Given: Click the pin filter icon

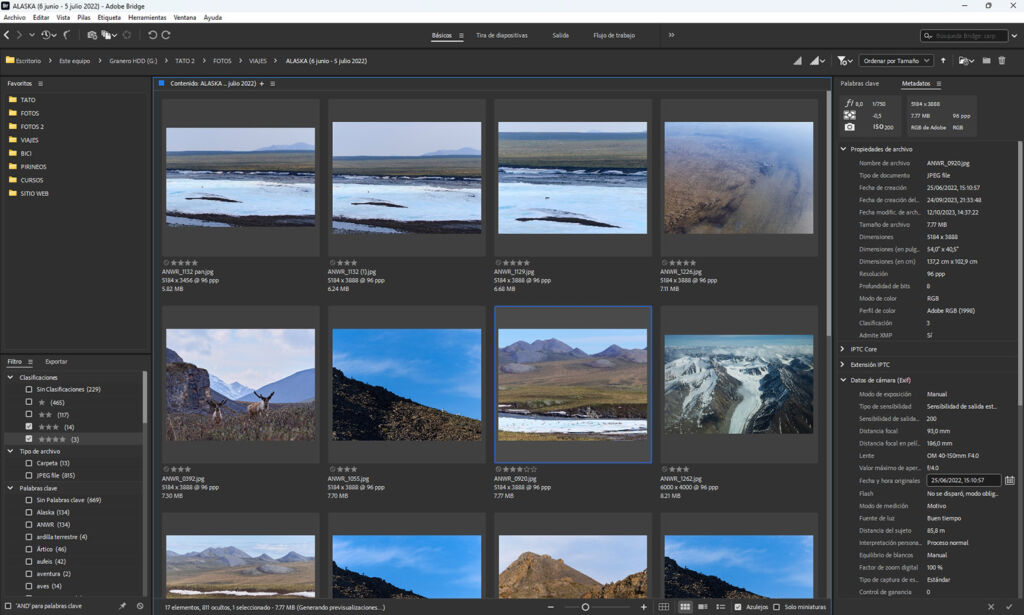Looking at the screenshot, I should point(122,606).
